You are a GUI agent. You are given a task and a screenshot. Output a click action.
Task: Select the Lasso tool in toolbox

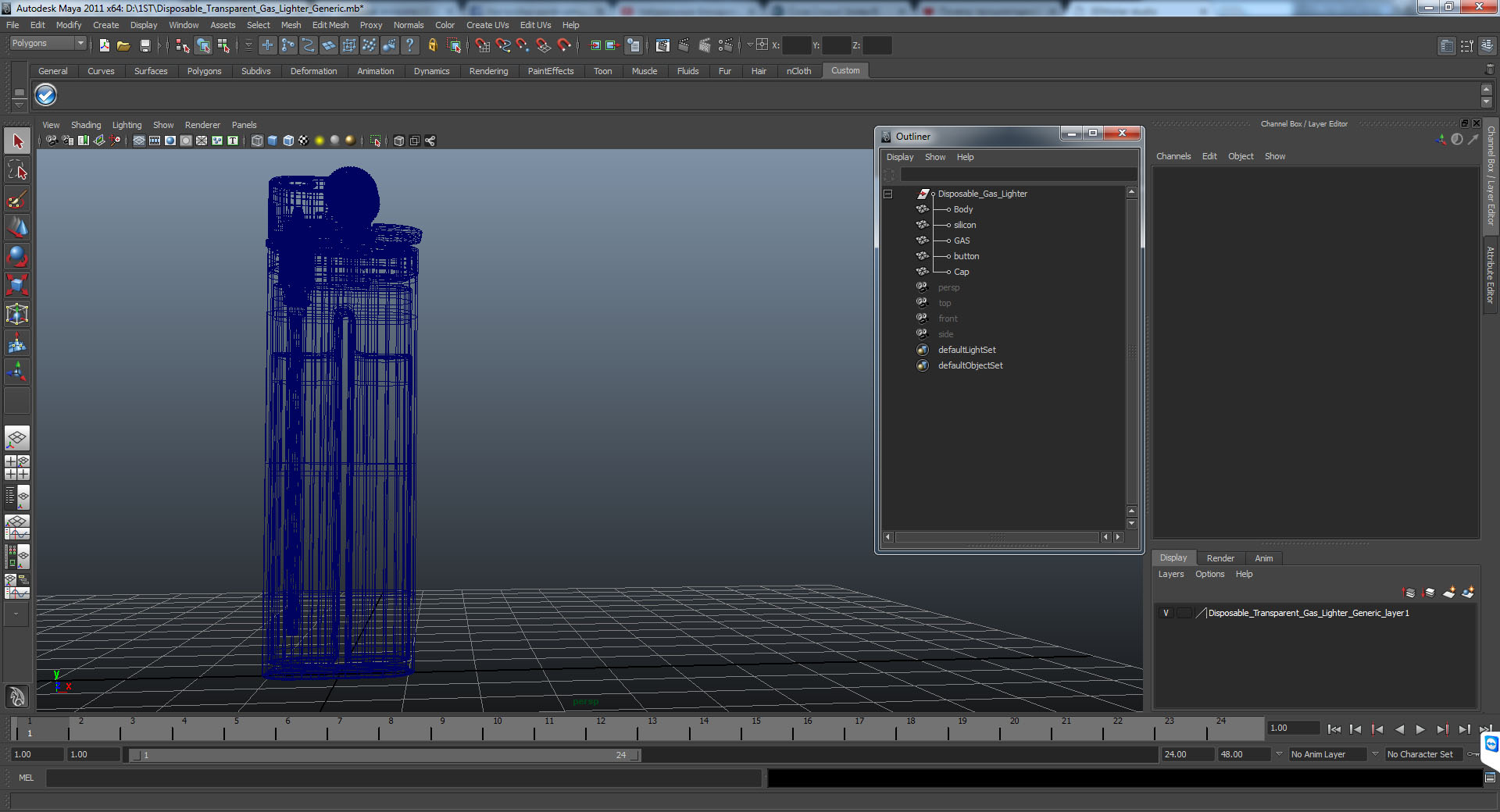(x=17, y=170)
